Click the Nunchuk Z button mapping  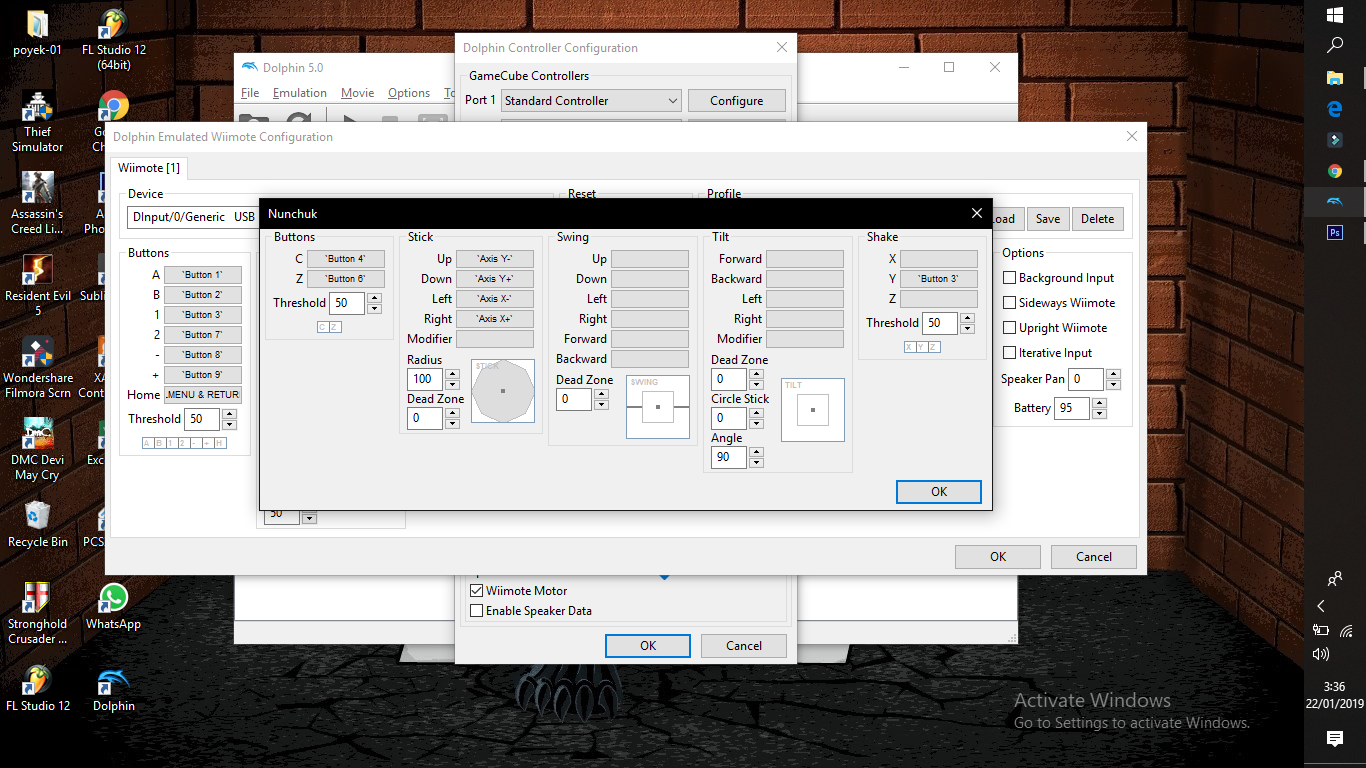(x=345, y=279)
